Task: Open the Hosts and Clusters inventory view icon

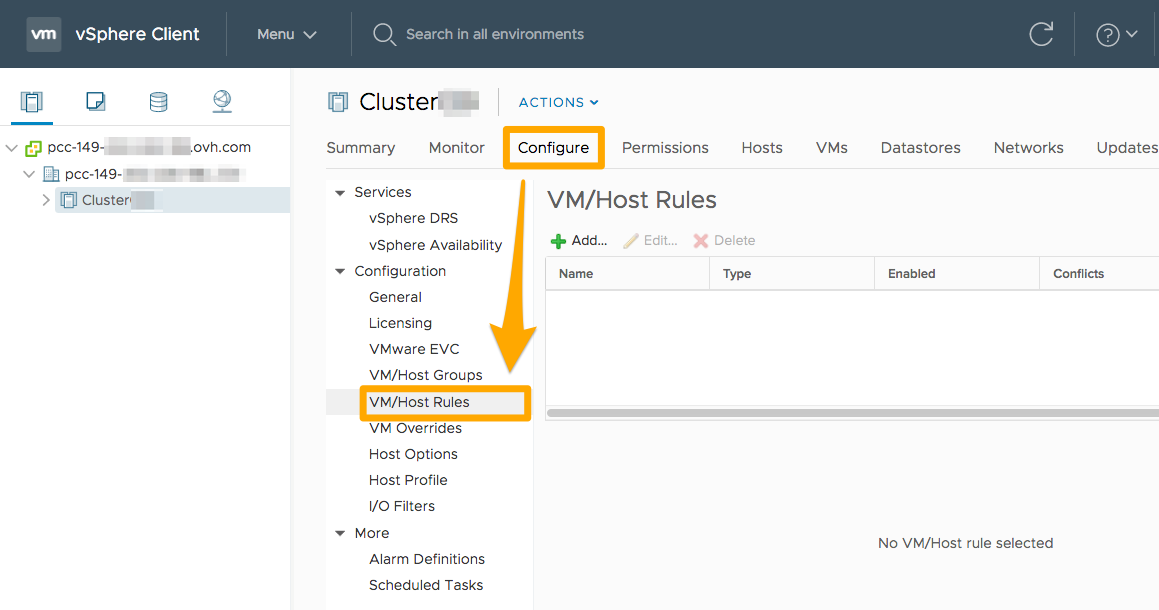Action: 32,101
